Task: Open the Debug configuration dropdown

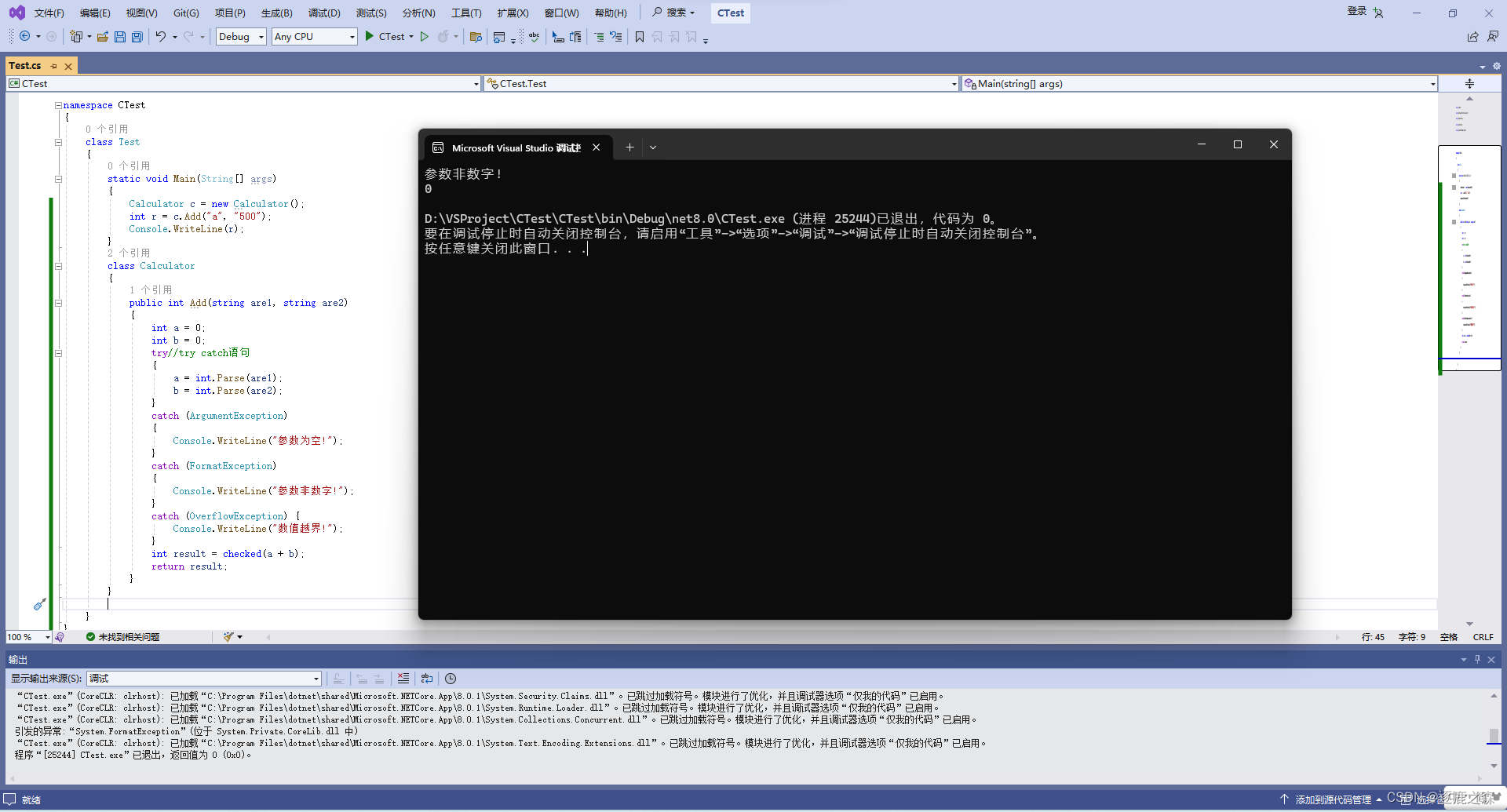Action: click(241, 37)
